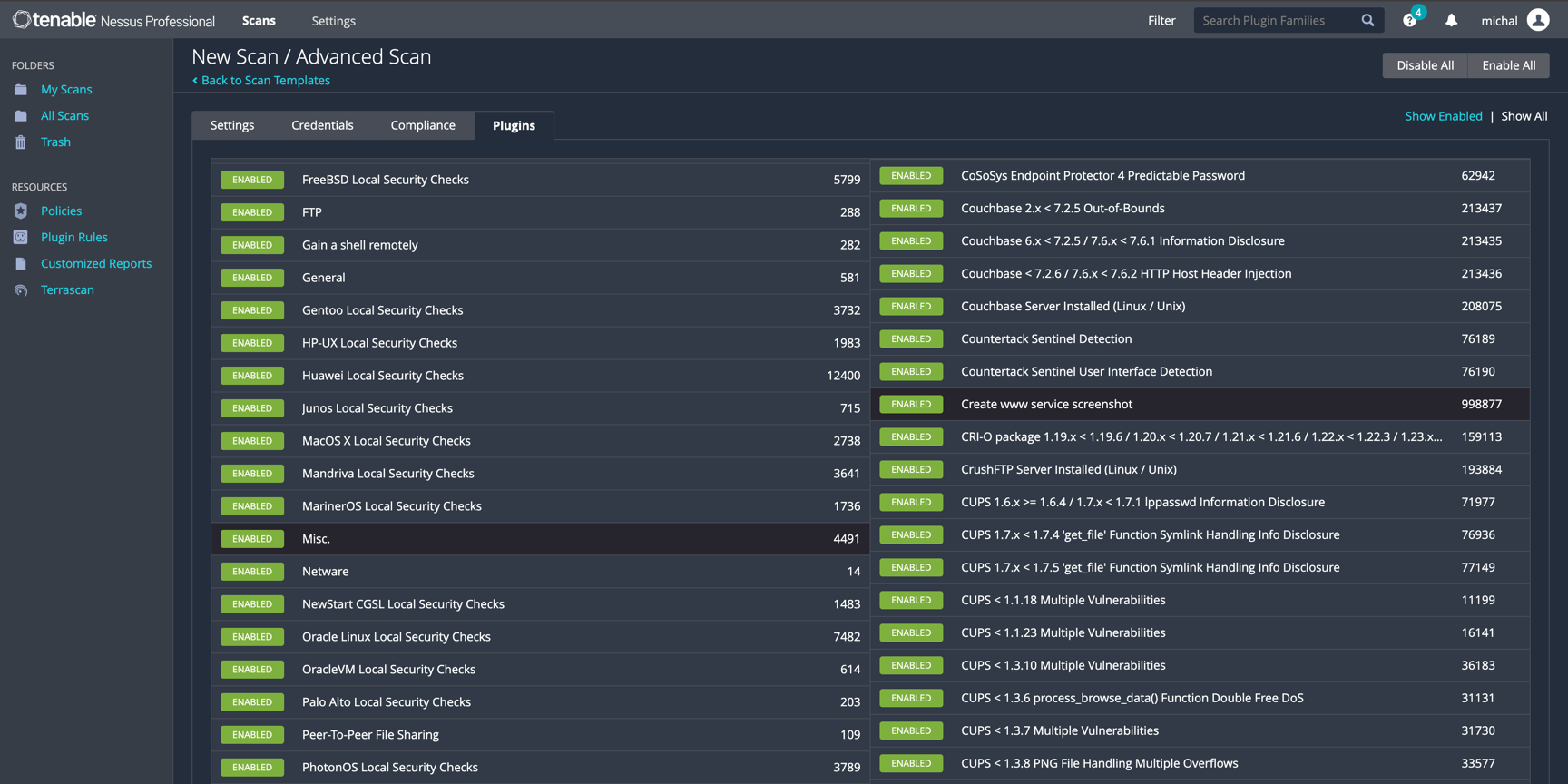This screenshot has width=1568, height=784.
Task: Select Junos Local Security Checks family
Action: pyautogui.click(x=540, y=408)
